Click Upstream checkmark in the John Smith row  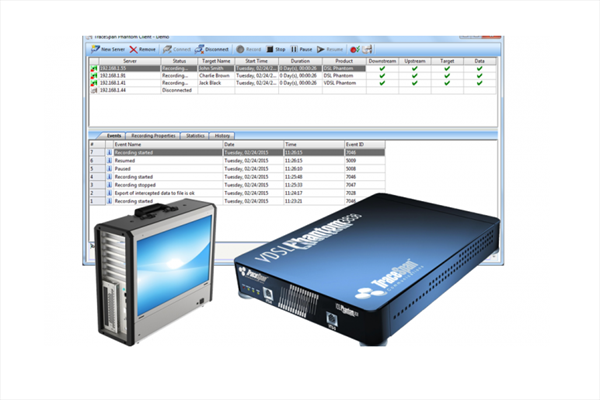pos(414,69)
